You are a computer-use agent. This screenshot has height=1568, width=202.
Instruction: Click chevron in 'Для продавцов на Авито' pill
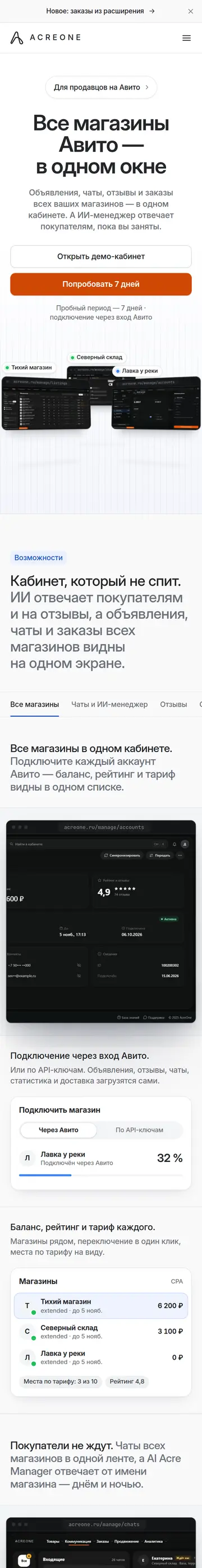coord(147,87)
